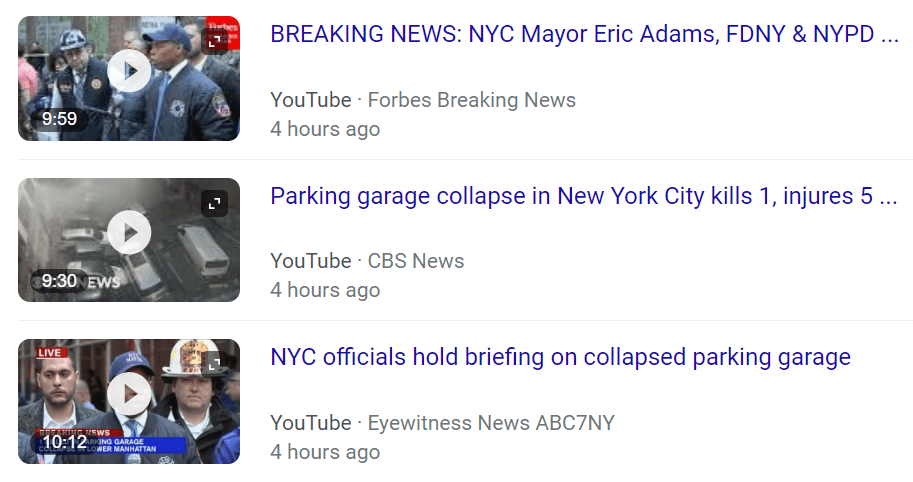913x482 pixels.
Task: Click the 10:12 duration badge
Action: click(65, 442)
